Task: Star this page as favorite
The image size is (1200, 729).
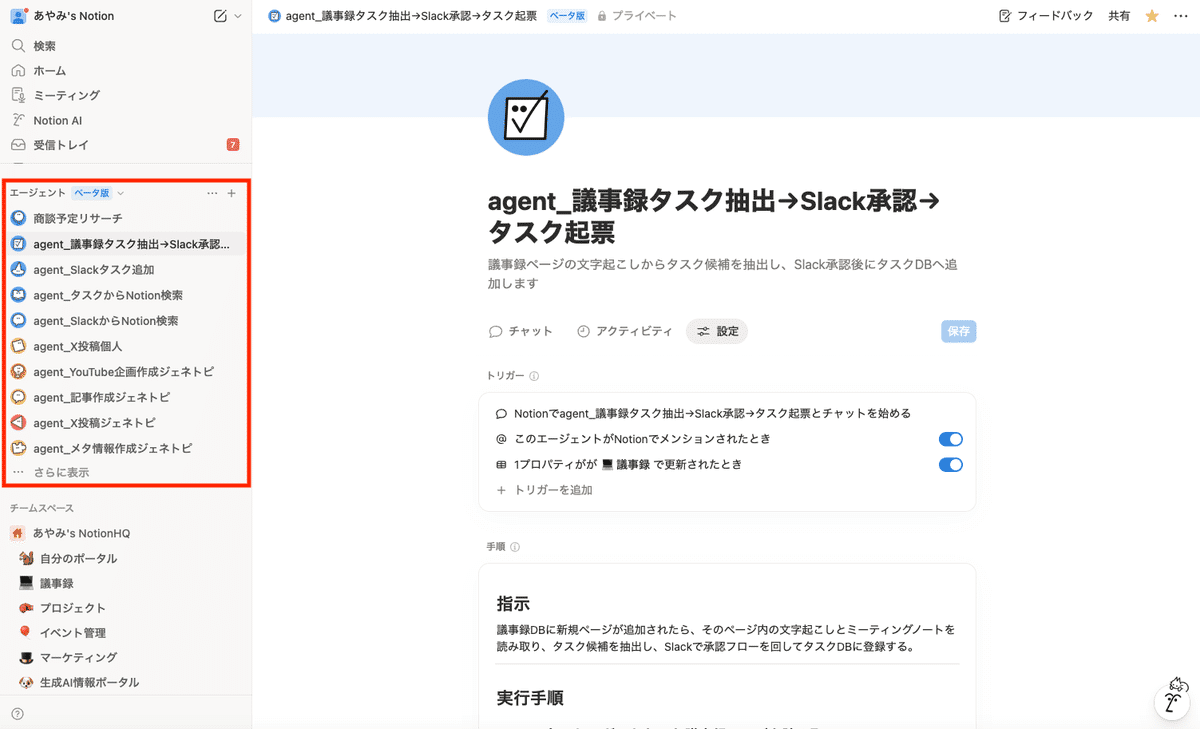Action: pyautogui.click(x=1152, y=16)
